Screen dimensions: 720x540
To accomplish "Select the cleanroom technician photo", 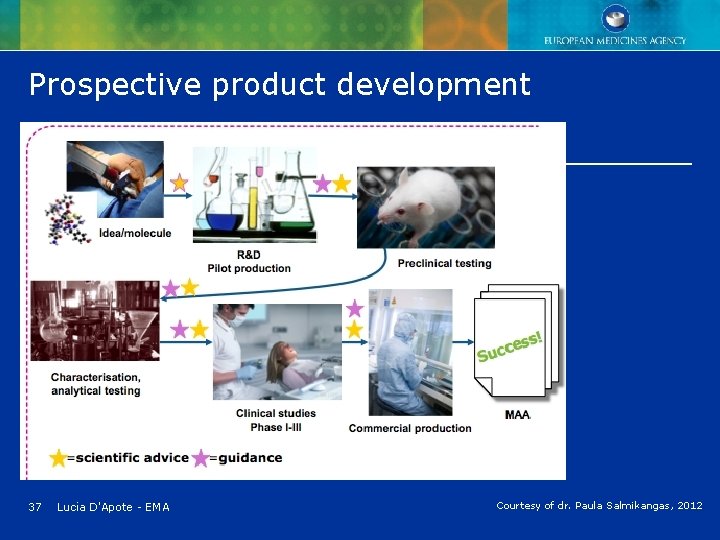I will (x=411, y=352).
